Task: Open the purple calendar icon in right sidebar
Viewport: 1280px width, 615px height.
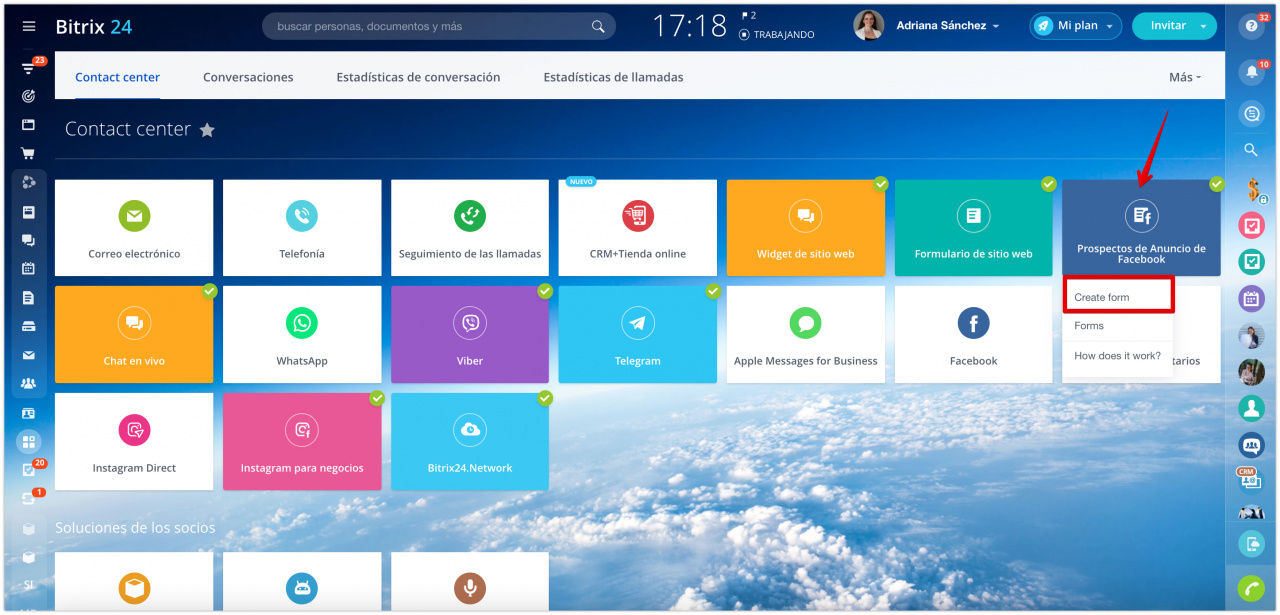Action: (1251, 298)
